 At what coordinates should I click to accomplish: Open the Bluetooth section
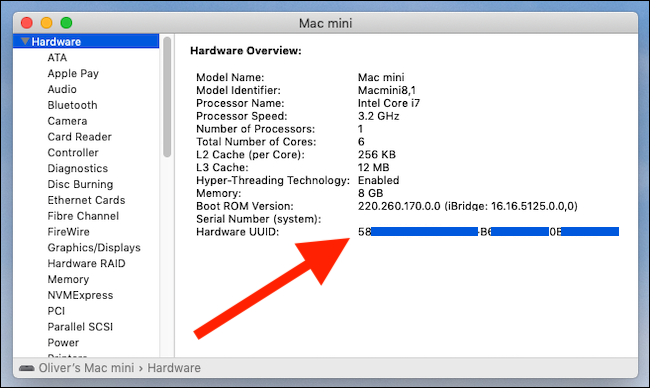pyautogui.click(x=72, y=105)
